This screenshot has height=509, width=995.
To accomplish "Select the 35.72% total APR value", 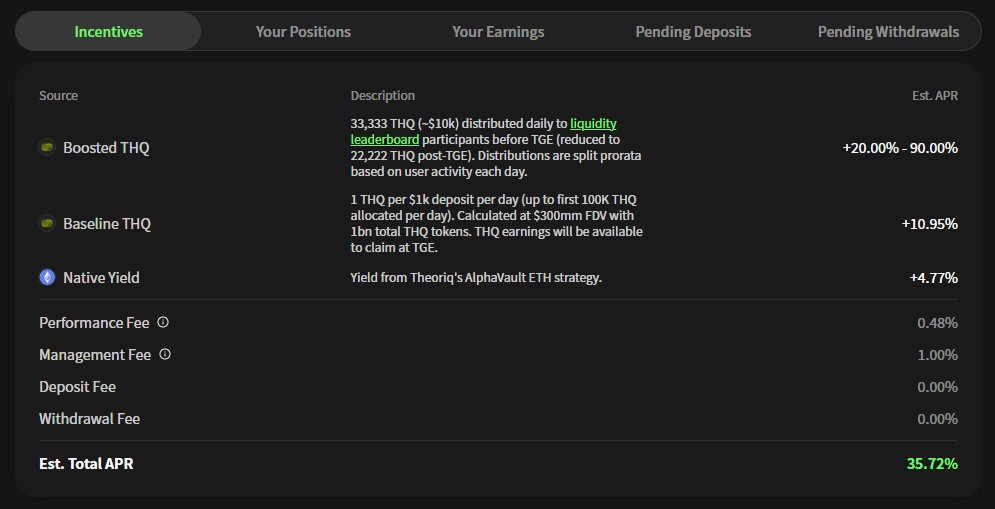I will [932, 463].
